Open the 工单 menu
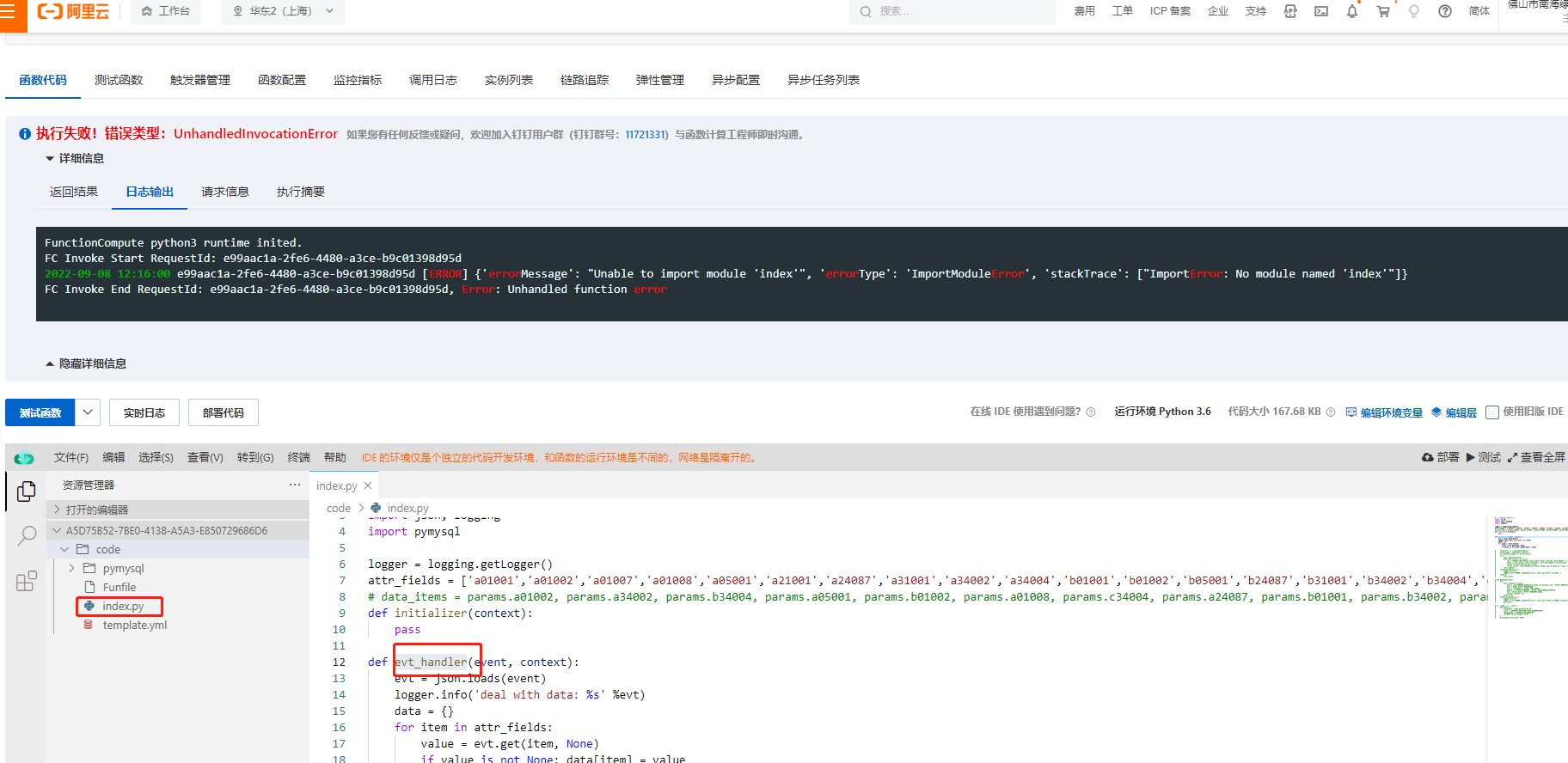Viewport: 1568px width, 763px height. 1122,11
